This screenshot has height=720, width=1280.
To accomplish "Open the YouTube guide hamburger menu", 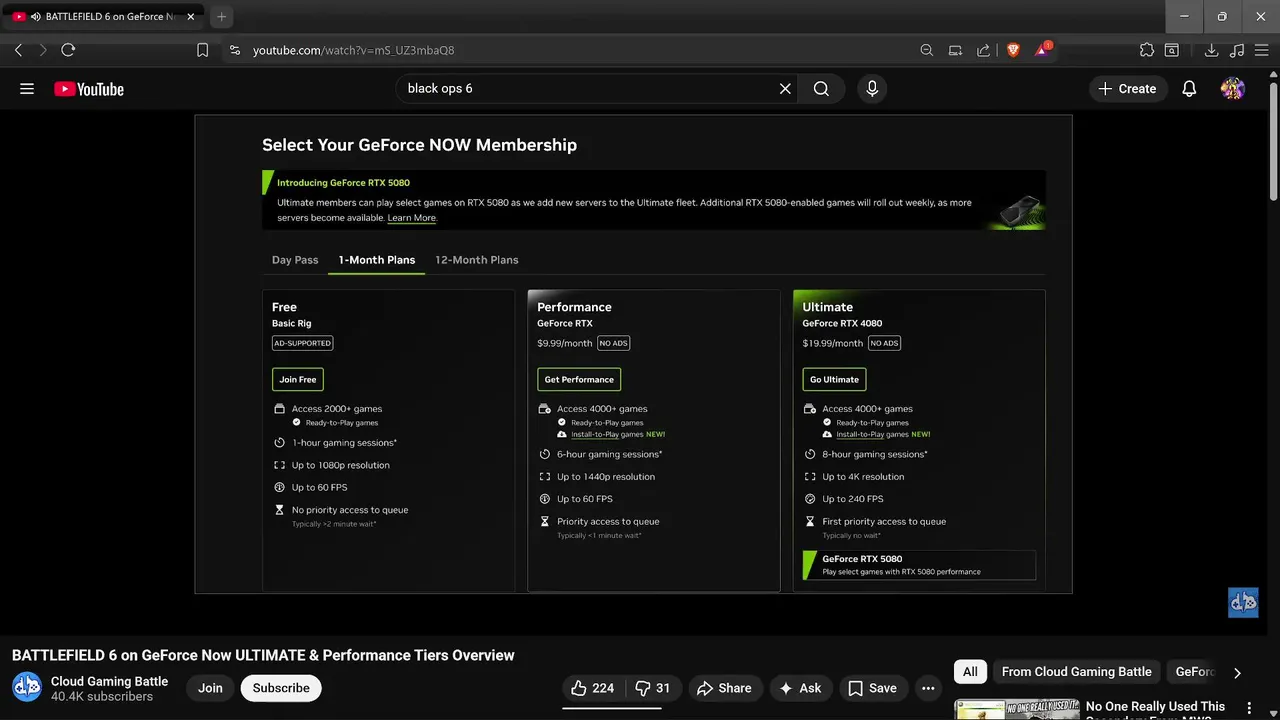I will pos(27,89).
